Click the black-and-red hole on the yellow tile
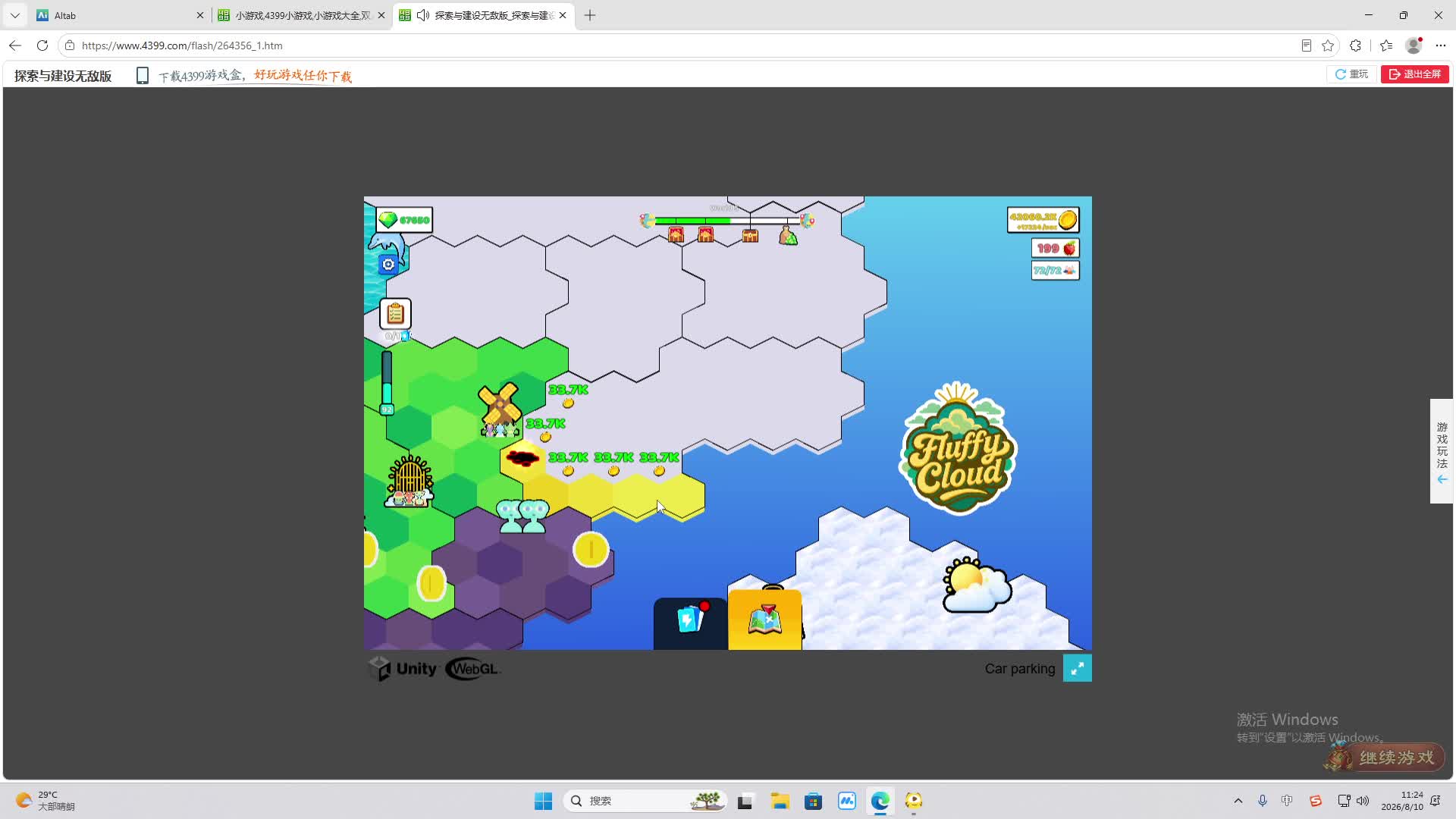 (x=522, y=458)
